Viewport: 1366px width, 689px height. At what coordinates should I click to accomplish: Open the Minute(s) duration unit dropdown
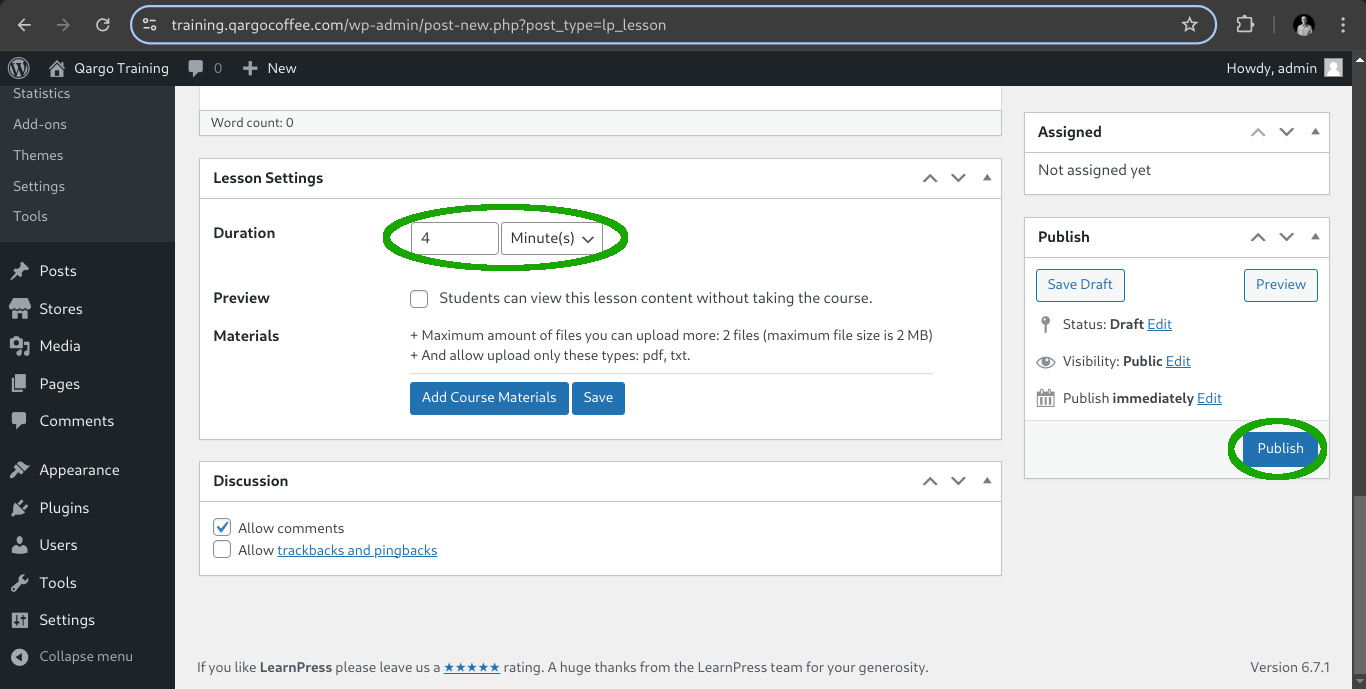(552, 238)
